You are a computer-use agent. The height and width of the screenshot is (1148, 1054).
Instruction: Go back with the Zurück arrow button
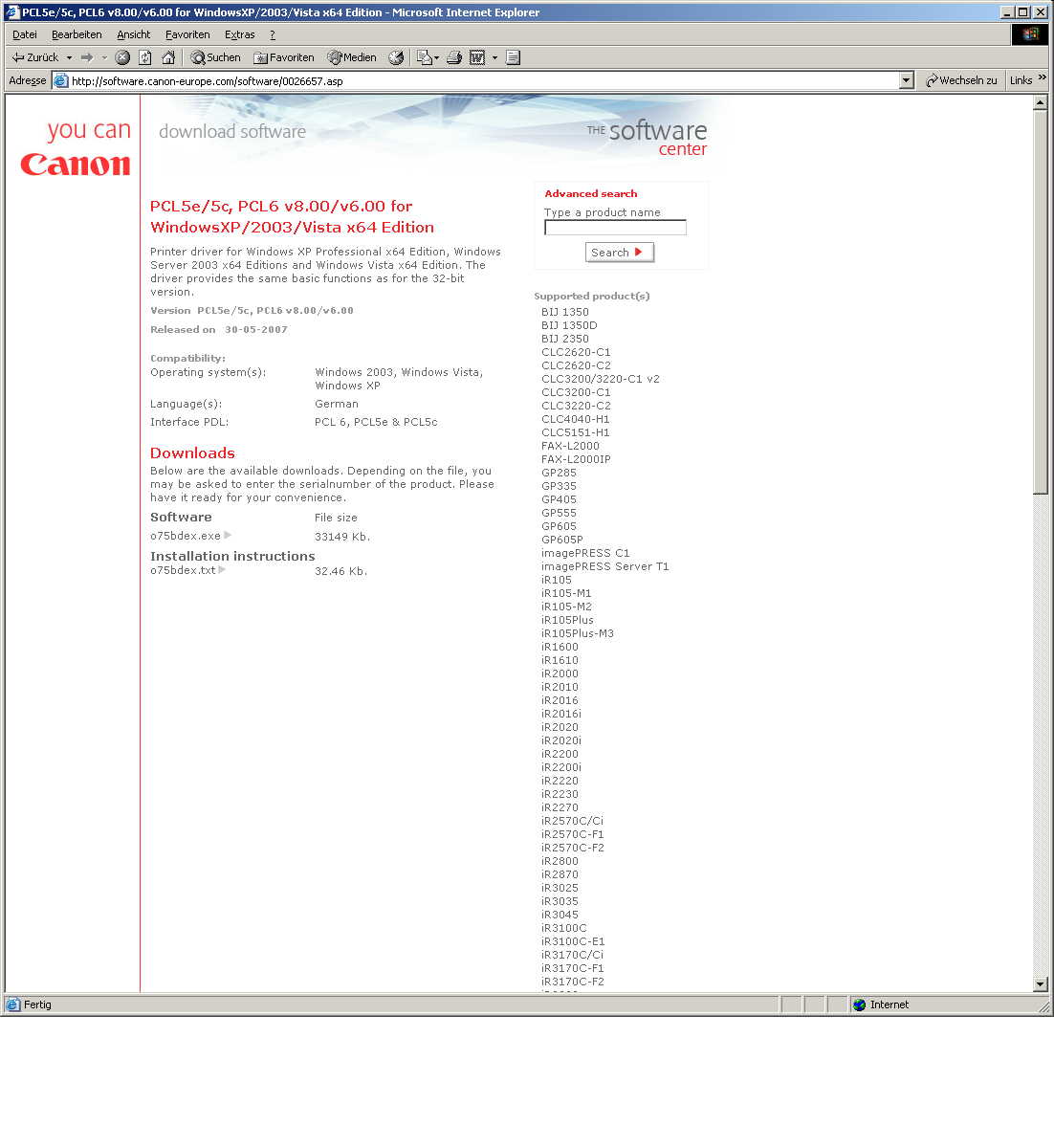(x=35, y=57)
